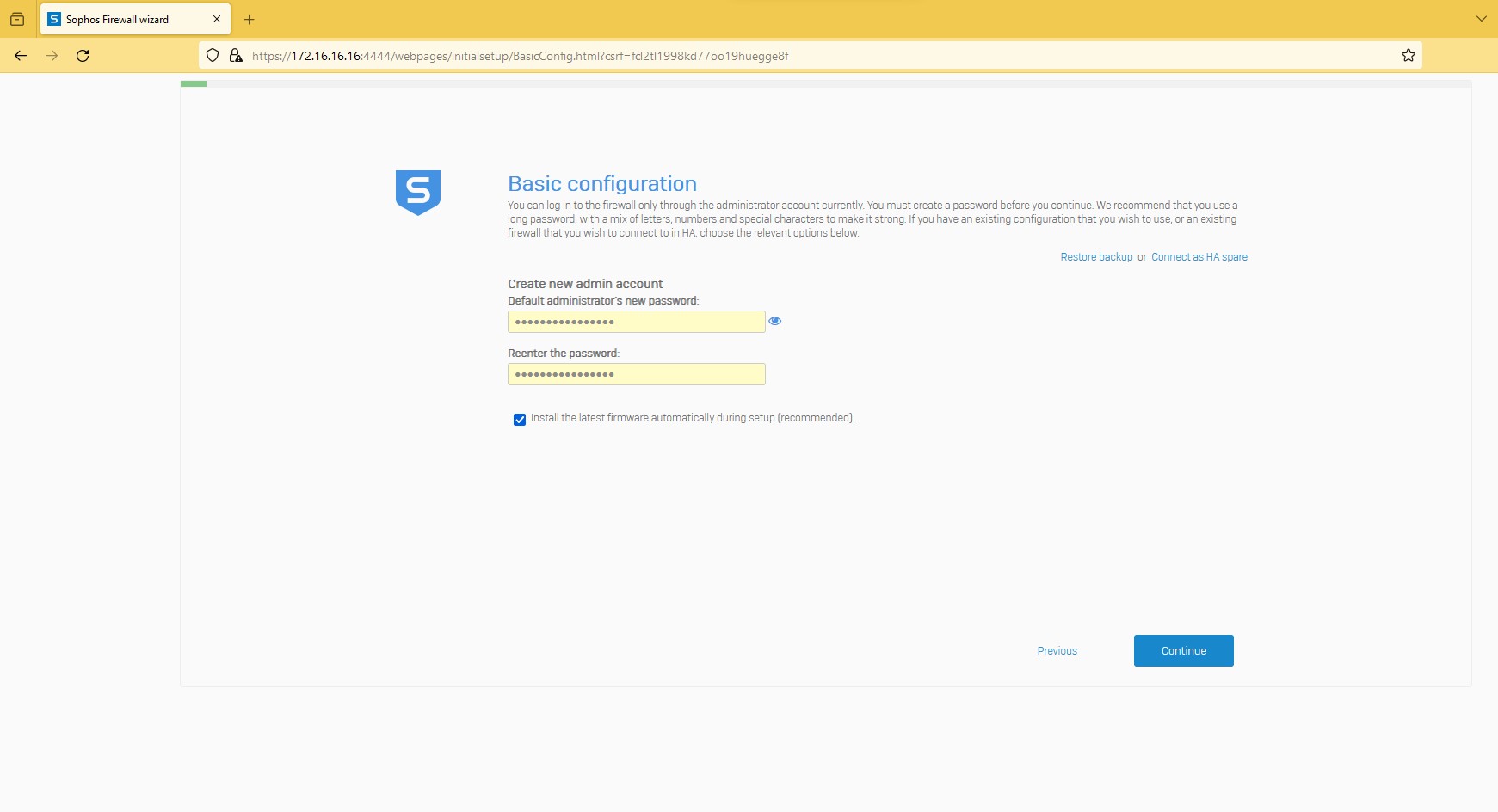Reload the Sophos Firewall wizard page
The image size is (1498, 812).
83,56
